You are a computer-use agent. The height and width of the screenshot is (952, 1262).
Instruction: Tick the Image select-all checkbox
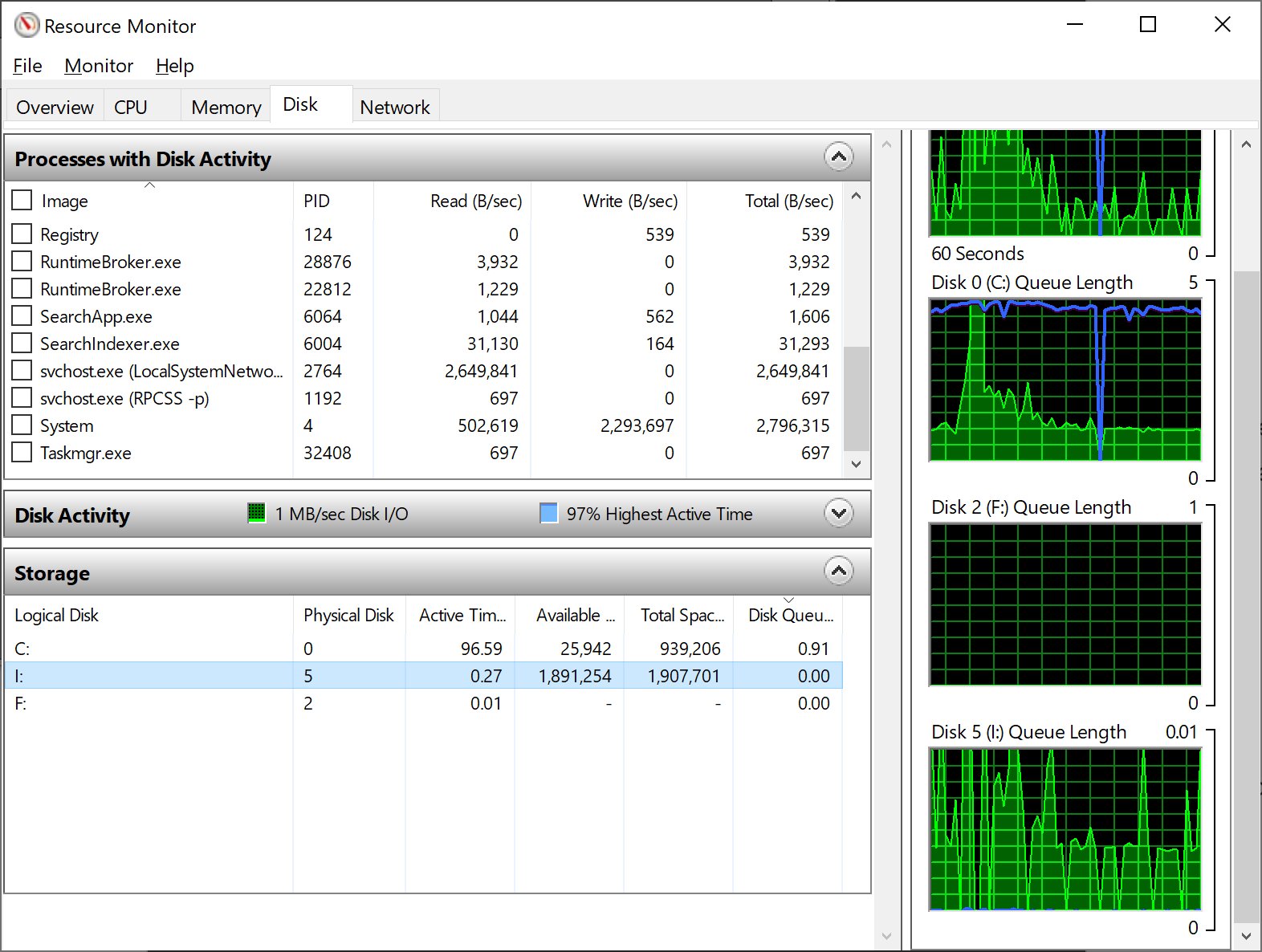[22, 200]
